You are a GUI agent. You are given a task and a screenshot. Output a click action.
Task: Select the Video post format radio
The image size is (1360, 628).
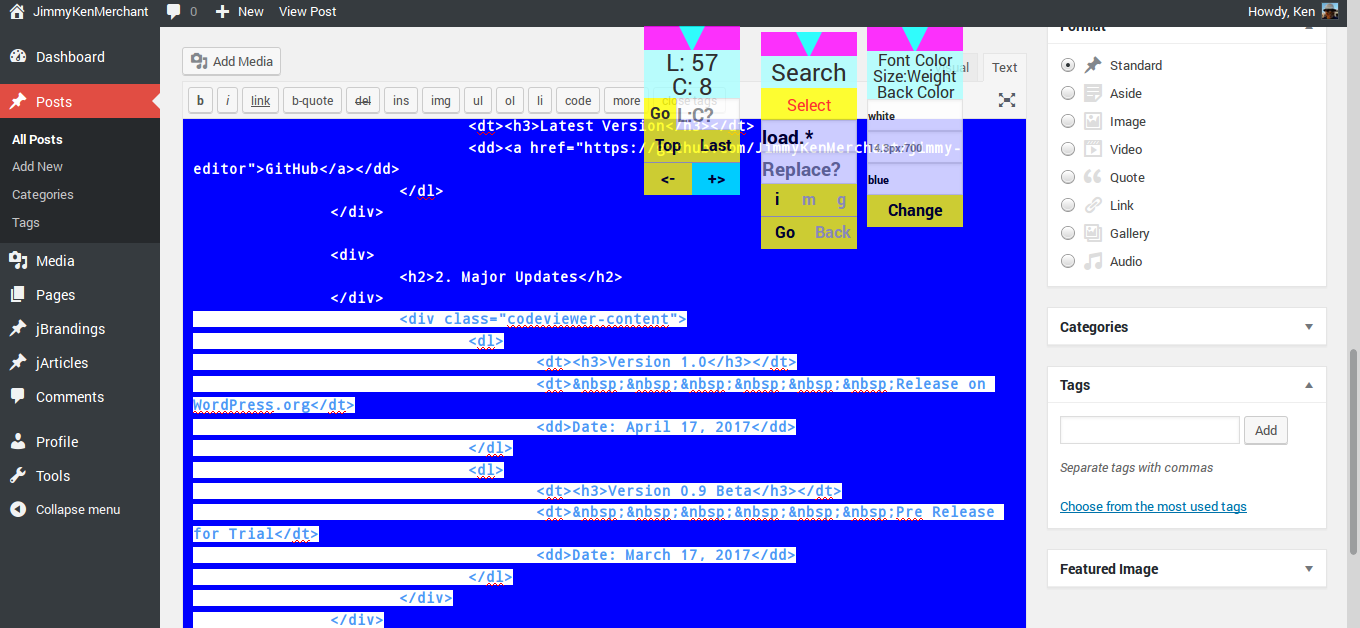click(1068, 149)
